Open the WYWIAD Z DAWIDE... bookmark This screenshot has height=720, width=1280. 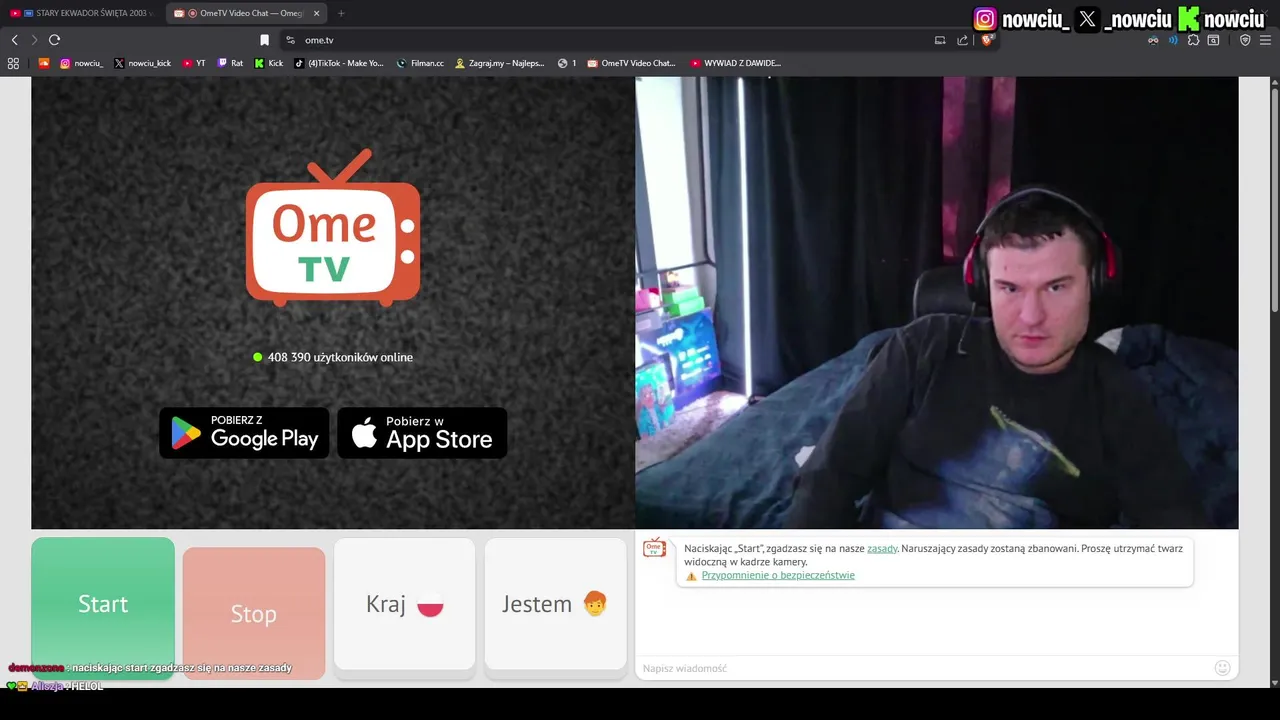736,63
